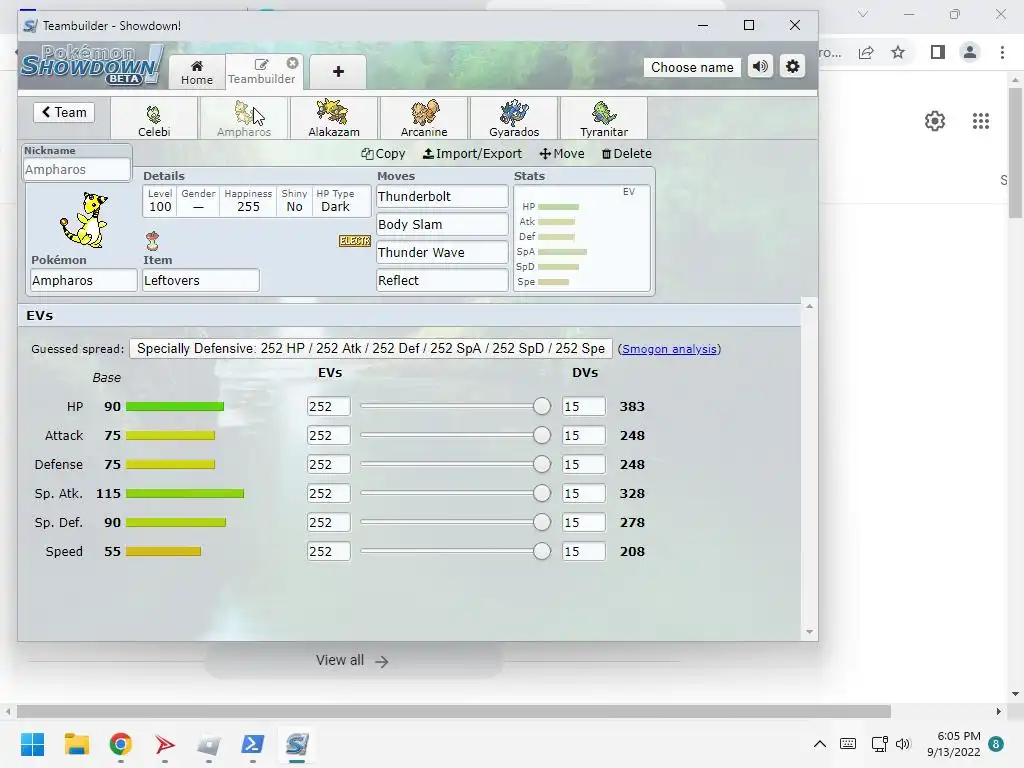
Task: Open the Chrome three-dot menu
Action: 1002,52
